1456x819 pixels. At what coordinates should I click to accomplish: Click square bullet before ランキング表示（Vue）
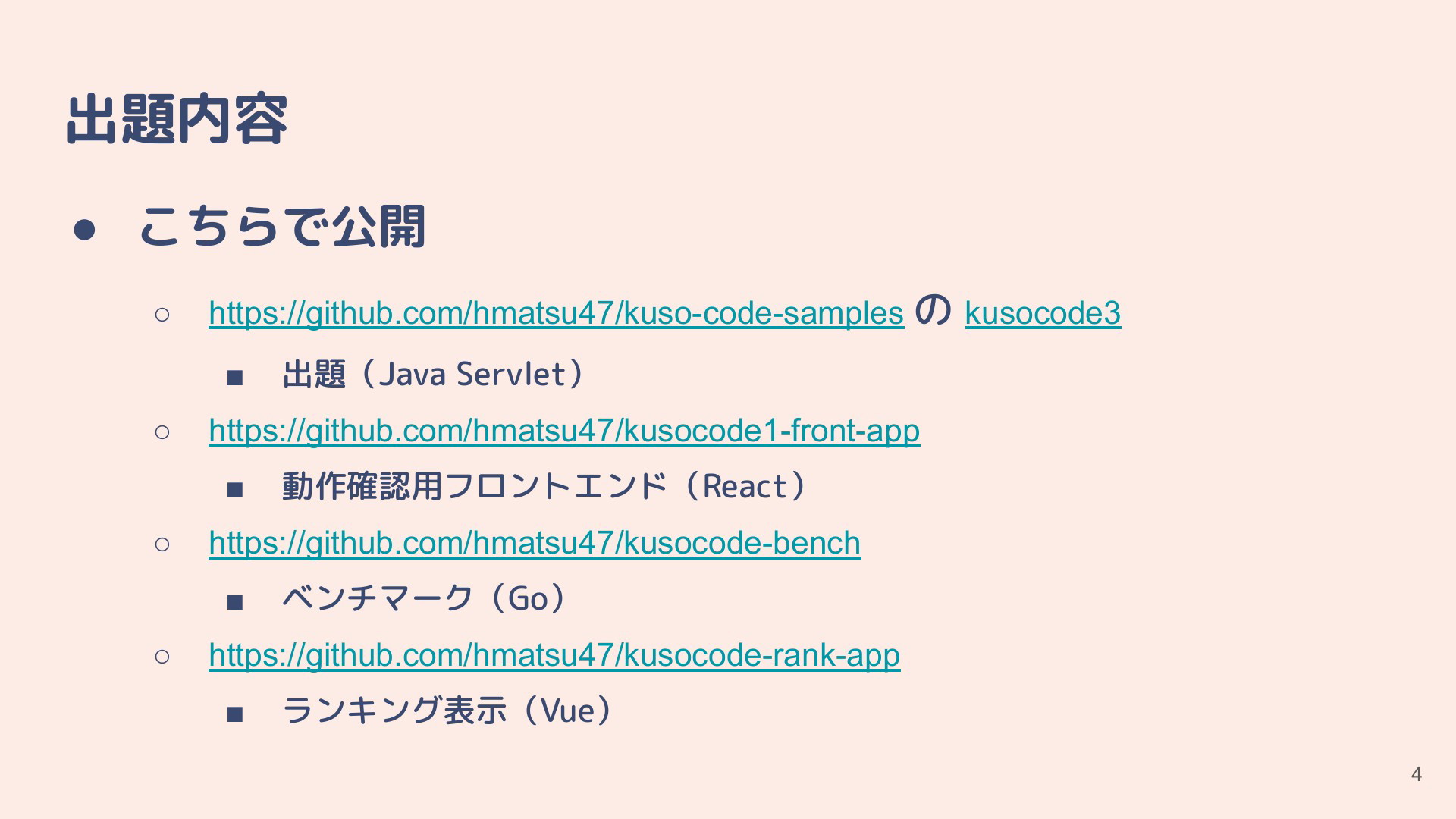point(235,714)
